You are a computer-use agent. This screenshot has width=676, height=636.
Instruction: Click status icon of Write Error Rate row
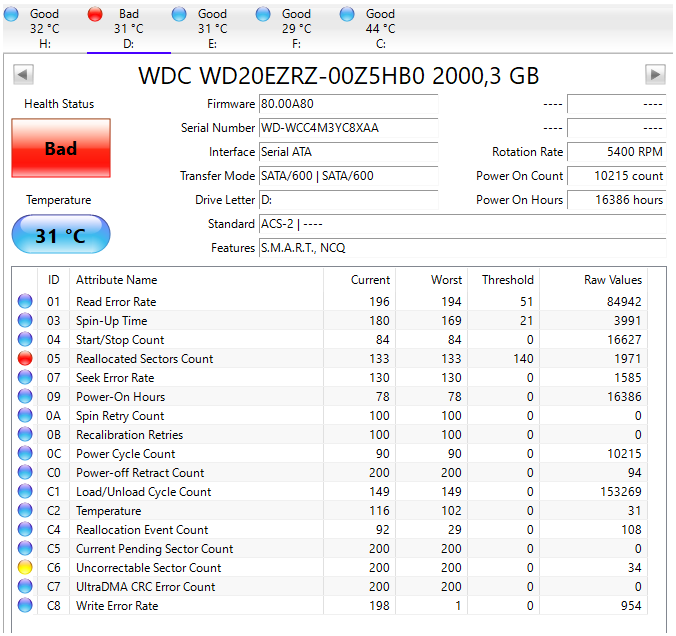[x=25, y=605]
